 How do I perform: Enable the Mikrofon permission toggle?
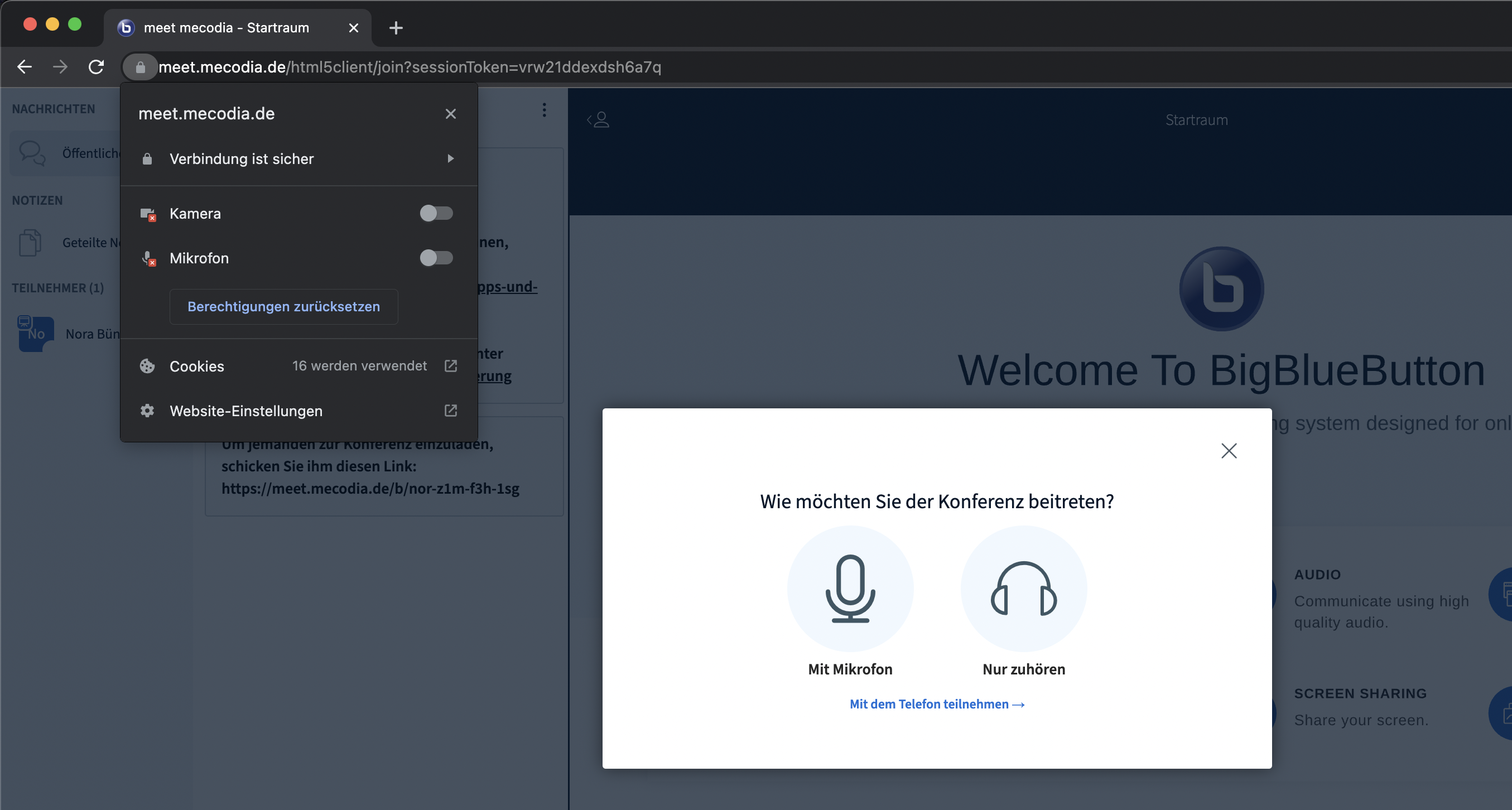click(436, 258)
